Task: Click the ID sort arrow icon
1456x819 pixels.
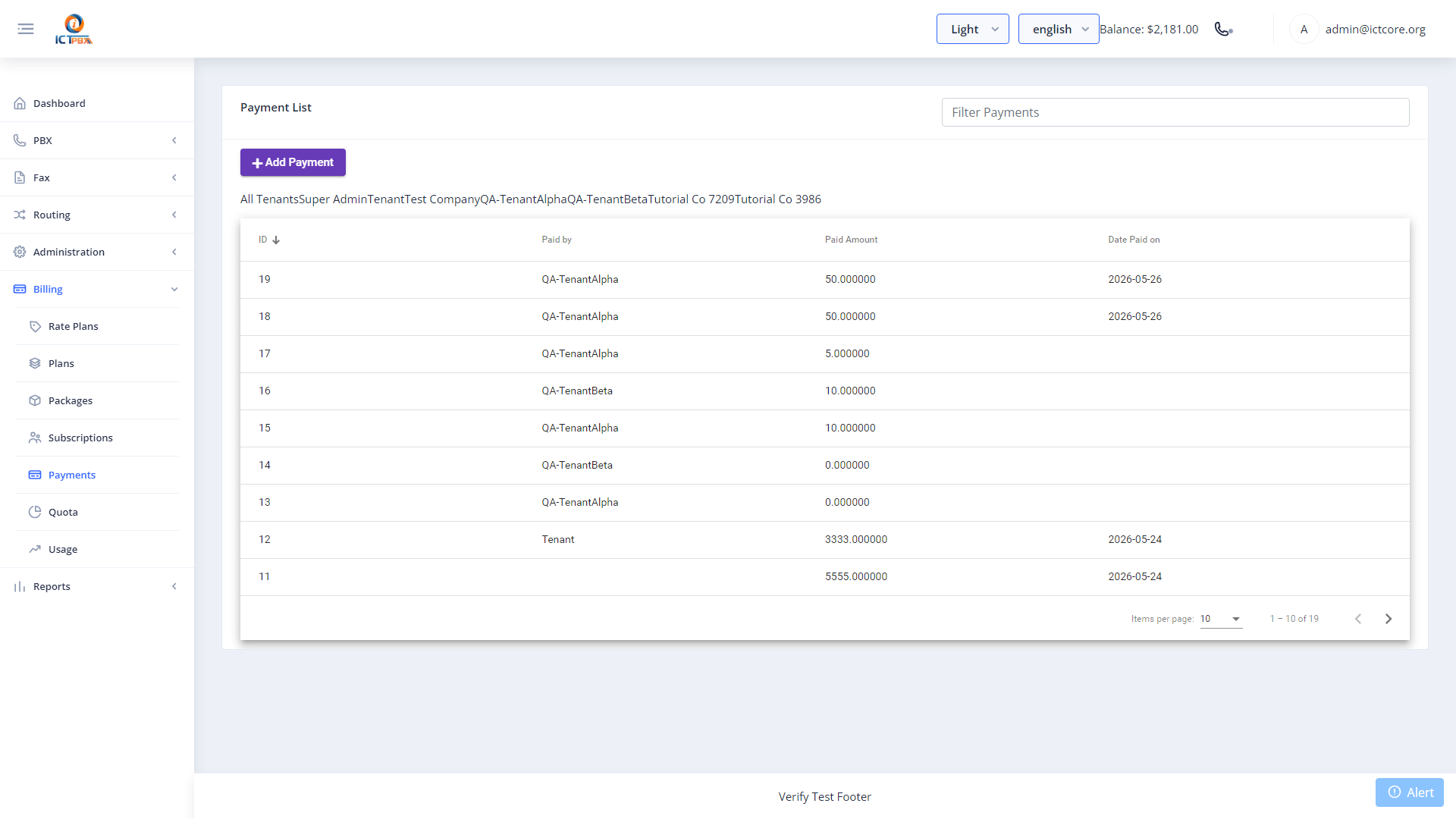Action: [x=276, y=240]
